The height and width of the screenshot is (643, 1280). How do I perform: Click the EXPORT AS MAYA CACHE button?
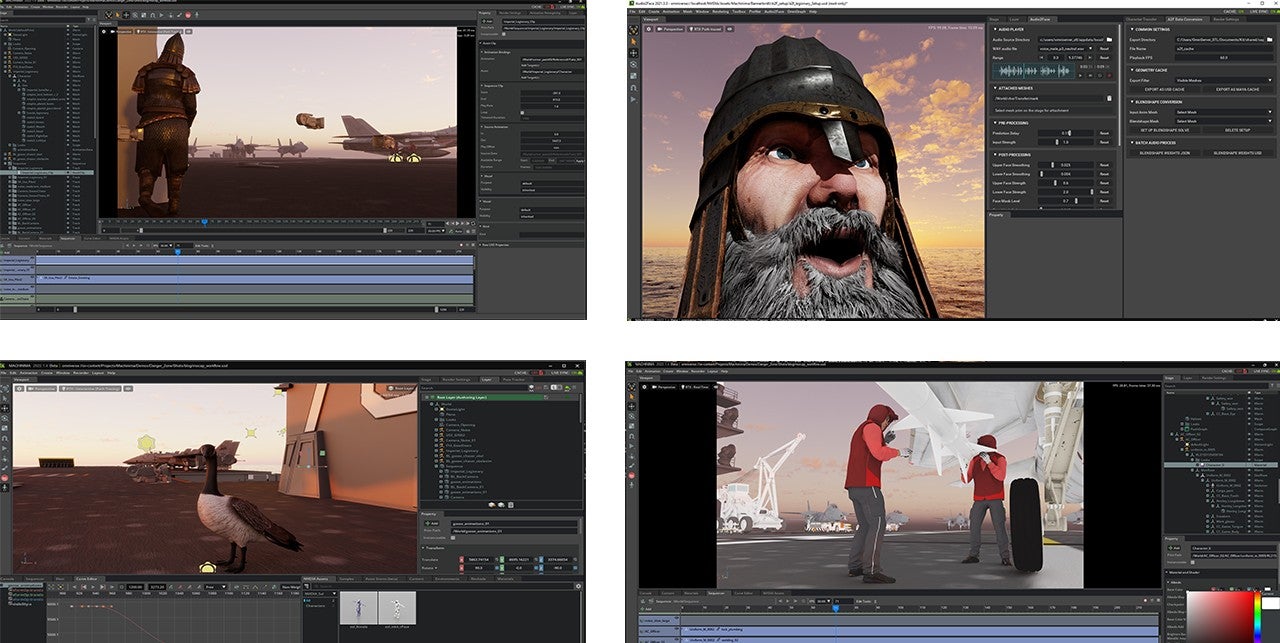pos(1236,90)
